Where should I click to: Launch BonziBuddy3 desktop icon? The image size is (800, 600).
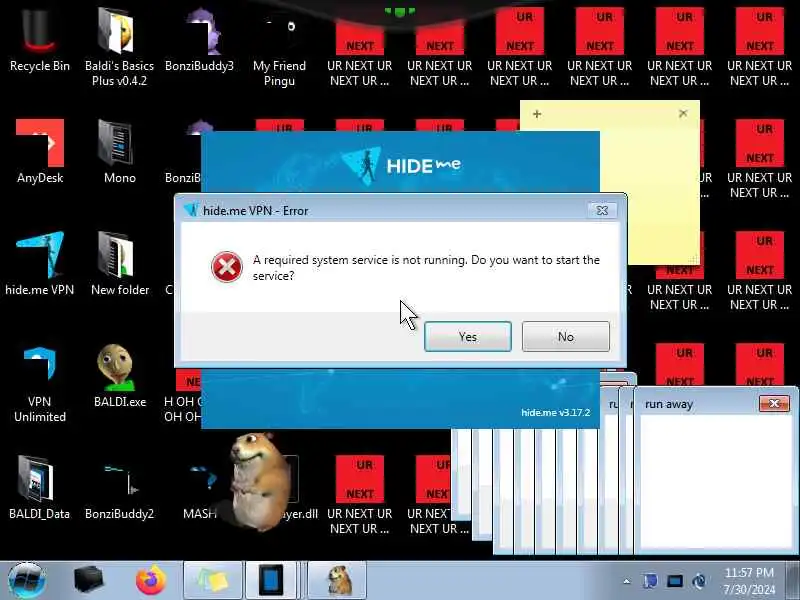pos(199,41)
